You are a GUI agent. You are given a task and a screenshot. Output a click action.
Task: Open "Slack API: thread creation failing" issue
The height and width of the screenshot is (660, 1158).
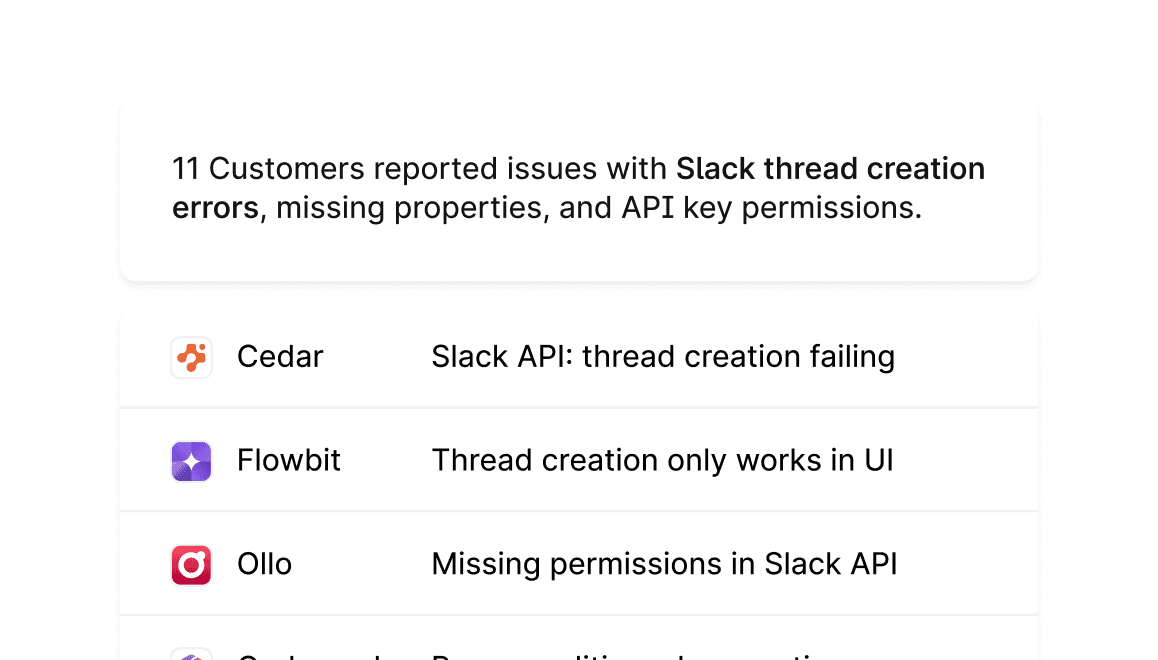(x=662, y=357)
